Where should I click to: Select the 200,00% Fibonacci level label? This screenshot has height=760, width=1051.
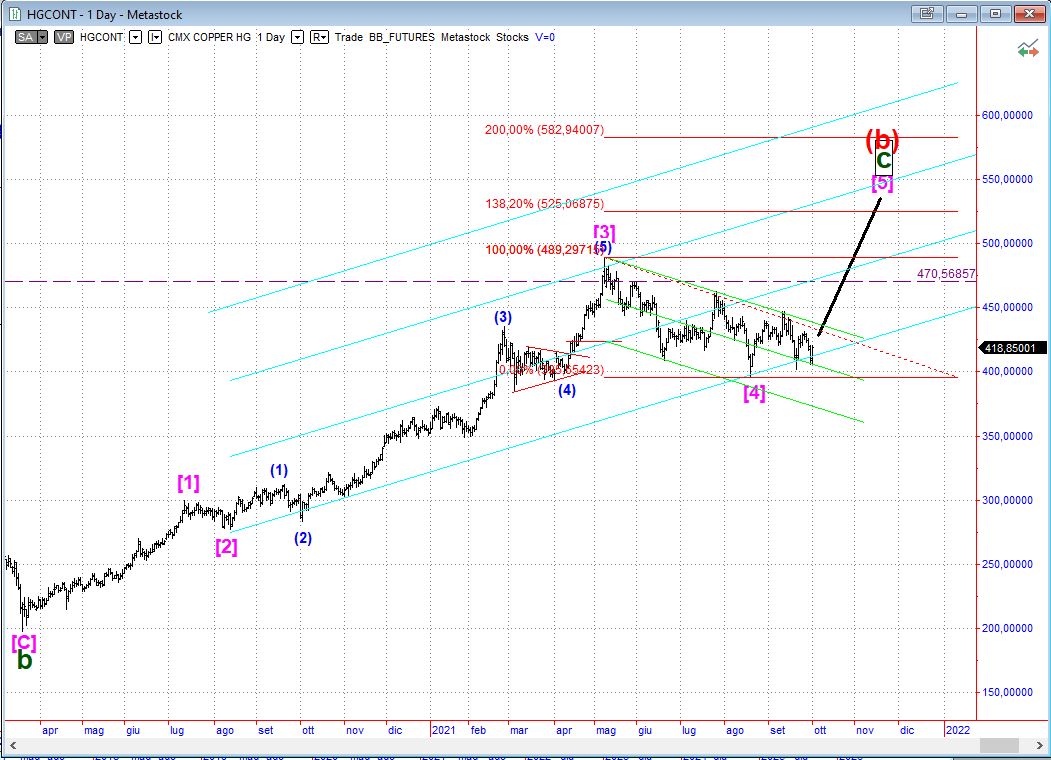544,130
